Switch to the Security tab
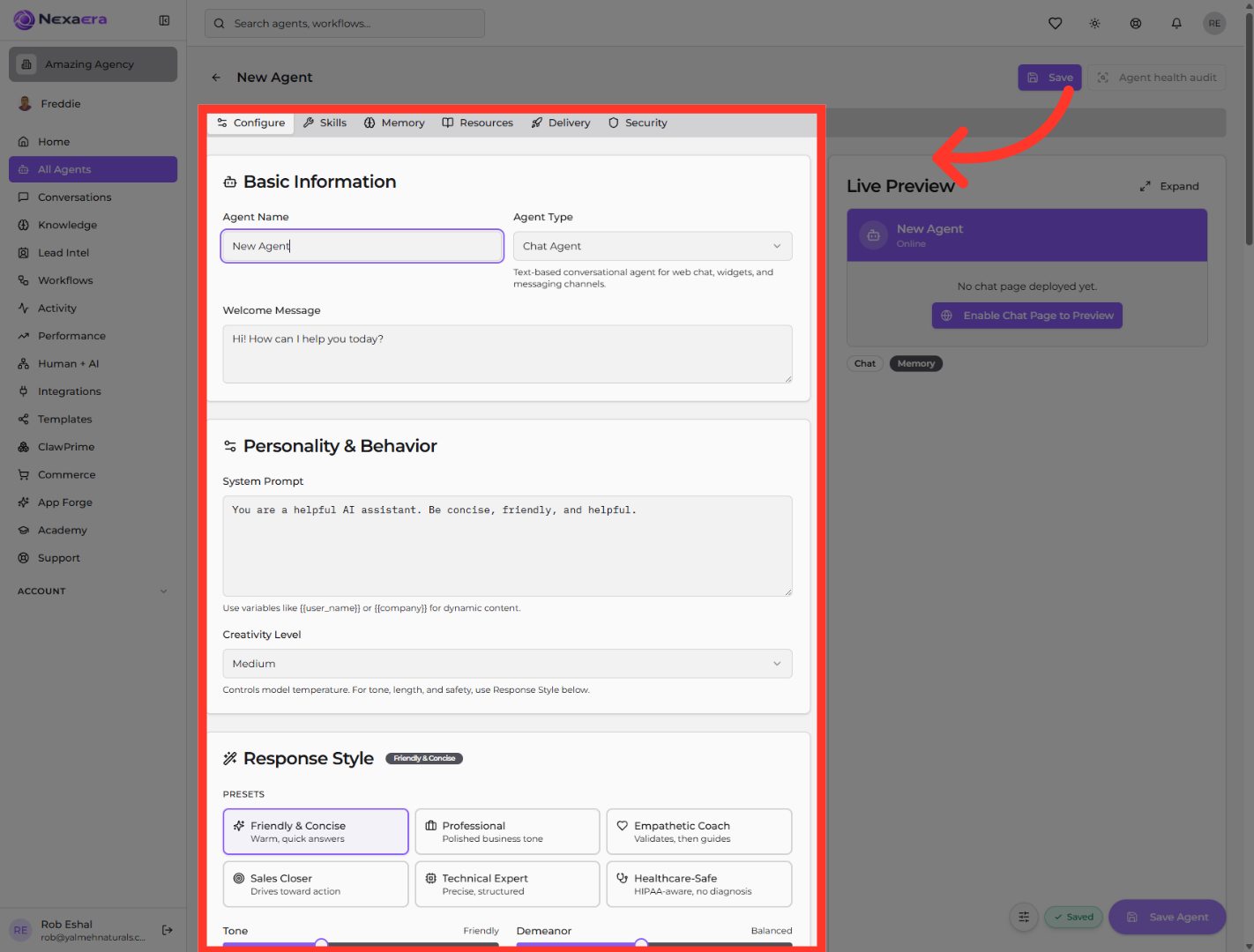This screenshot has width=1254, height=952. pyautogui.click(x=638, y=123)
